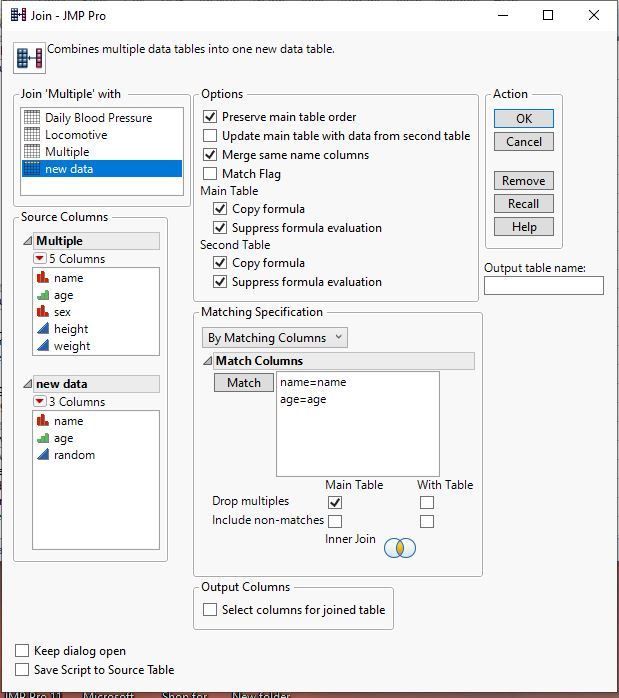Click nominal icon beside sex column
619x698 pixels.
coord(43,312)
